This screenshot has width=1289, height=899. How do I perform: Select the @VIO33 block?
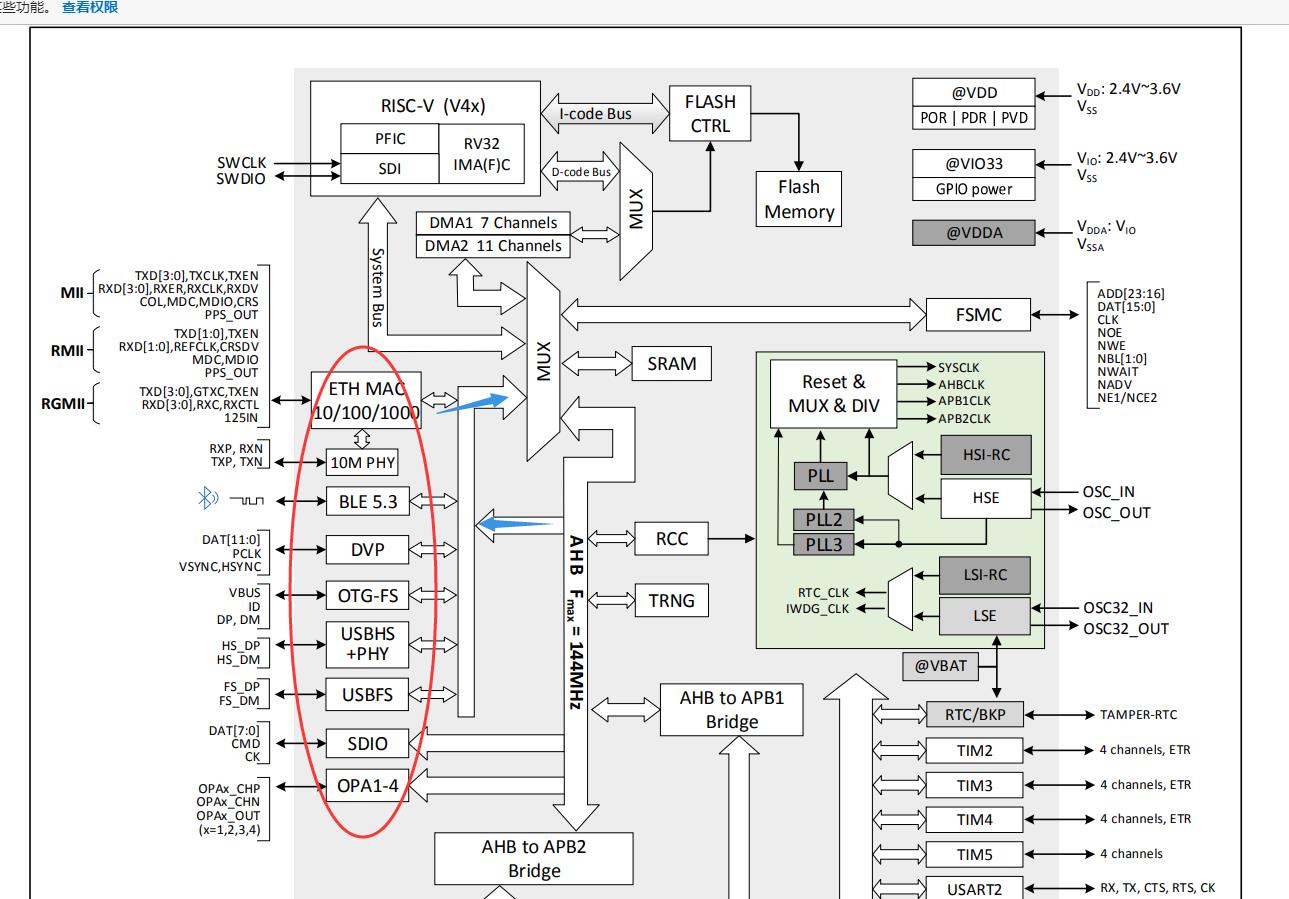pyautogui.click(x=974, y=163)
